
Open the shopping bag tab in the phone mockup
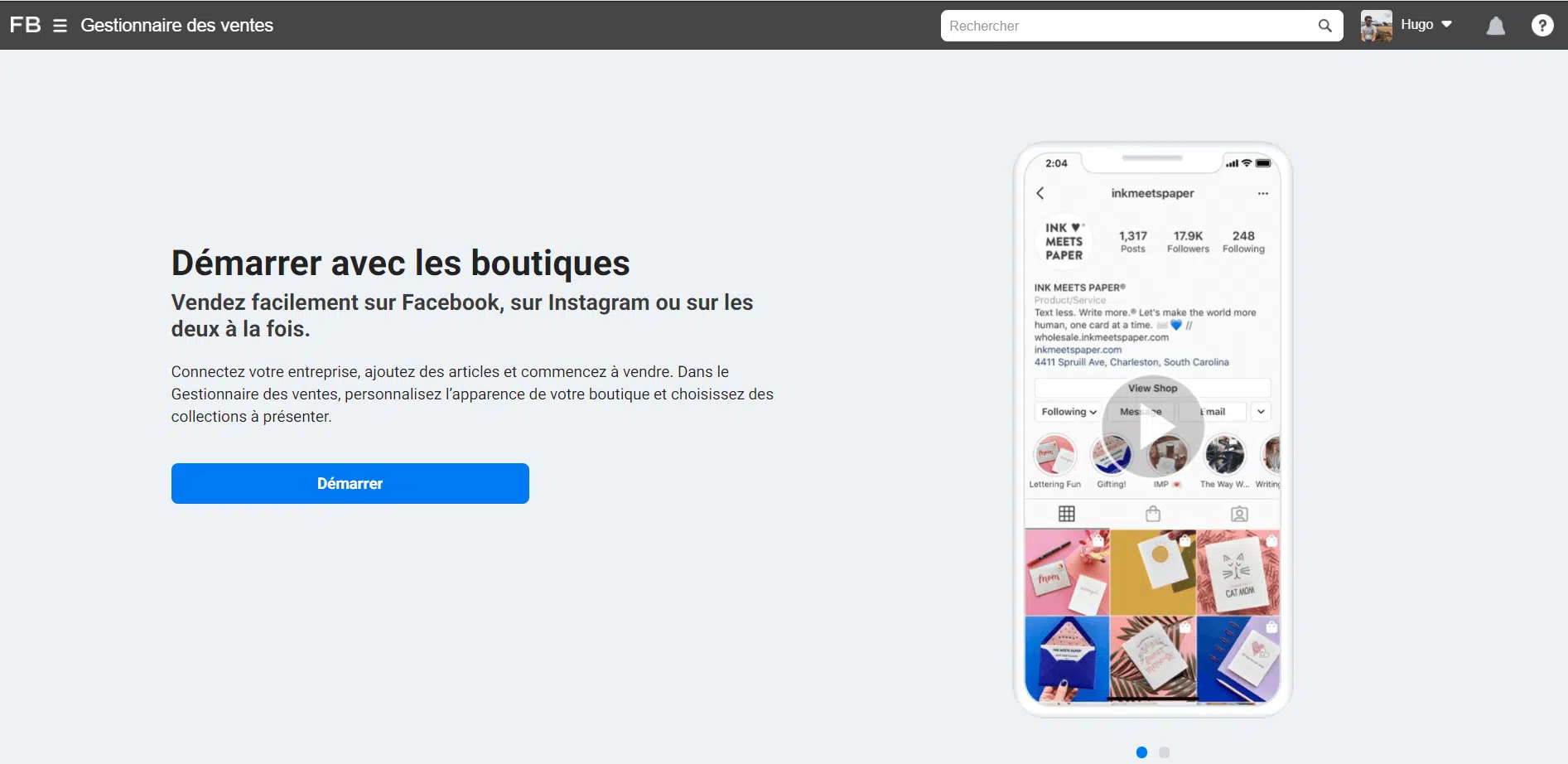pos(1153,514)
